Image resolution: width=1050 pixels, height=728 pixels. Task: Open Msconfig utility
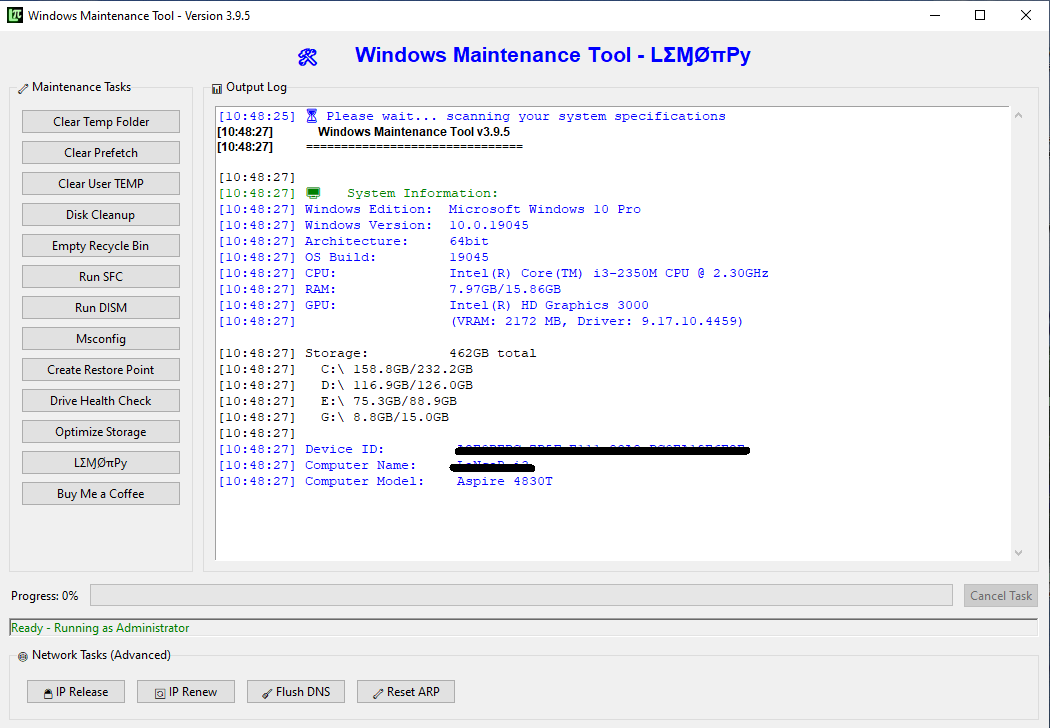coord(101,339)
